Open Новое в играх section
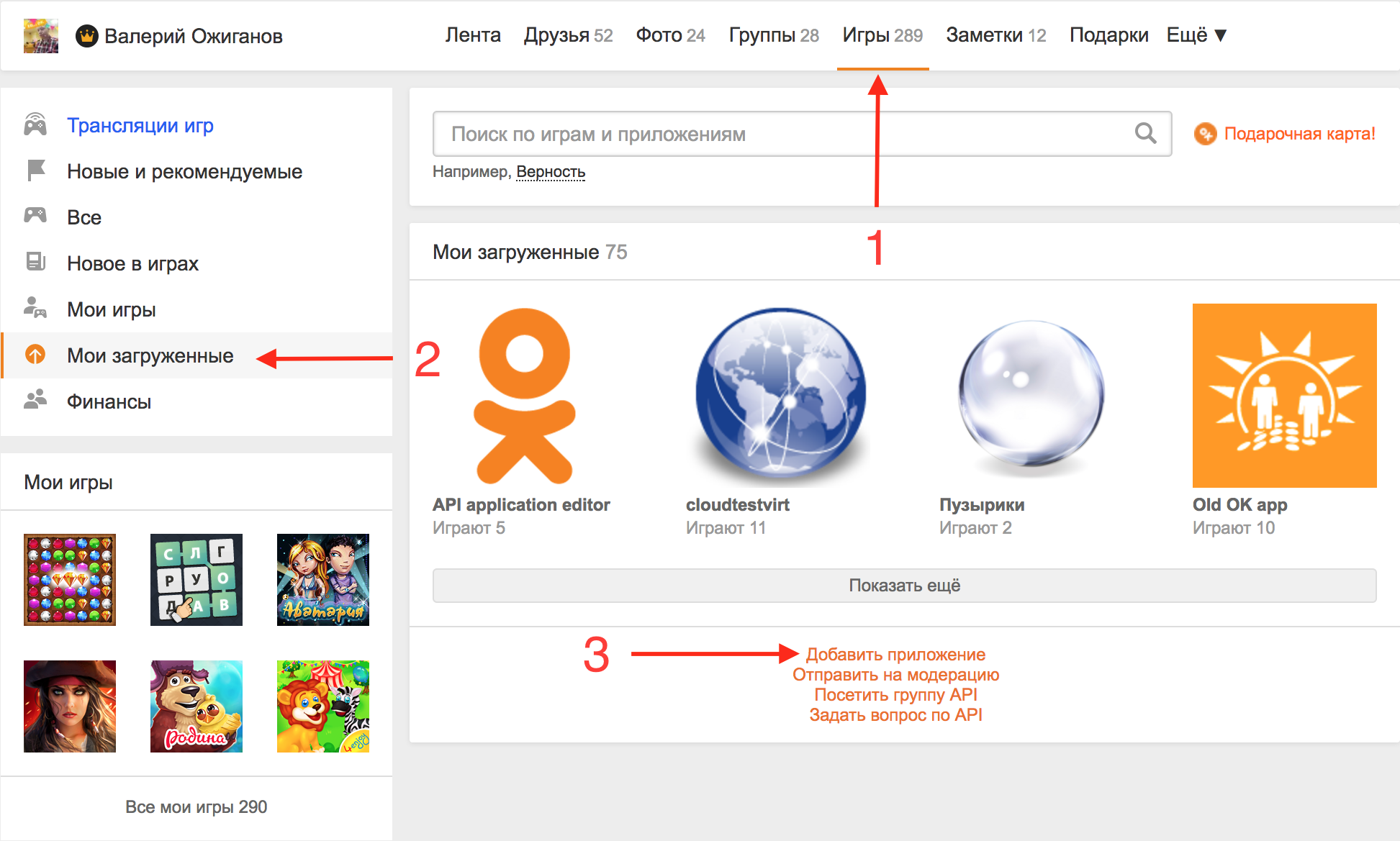The image size is (1400, 841). pos(133,263)
